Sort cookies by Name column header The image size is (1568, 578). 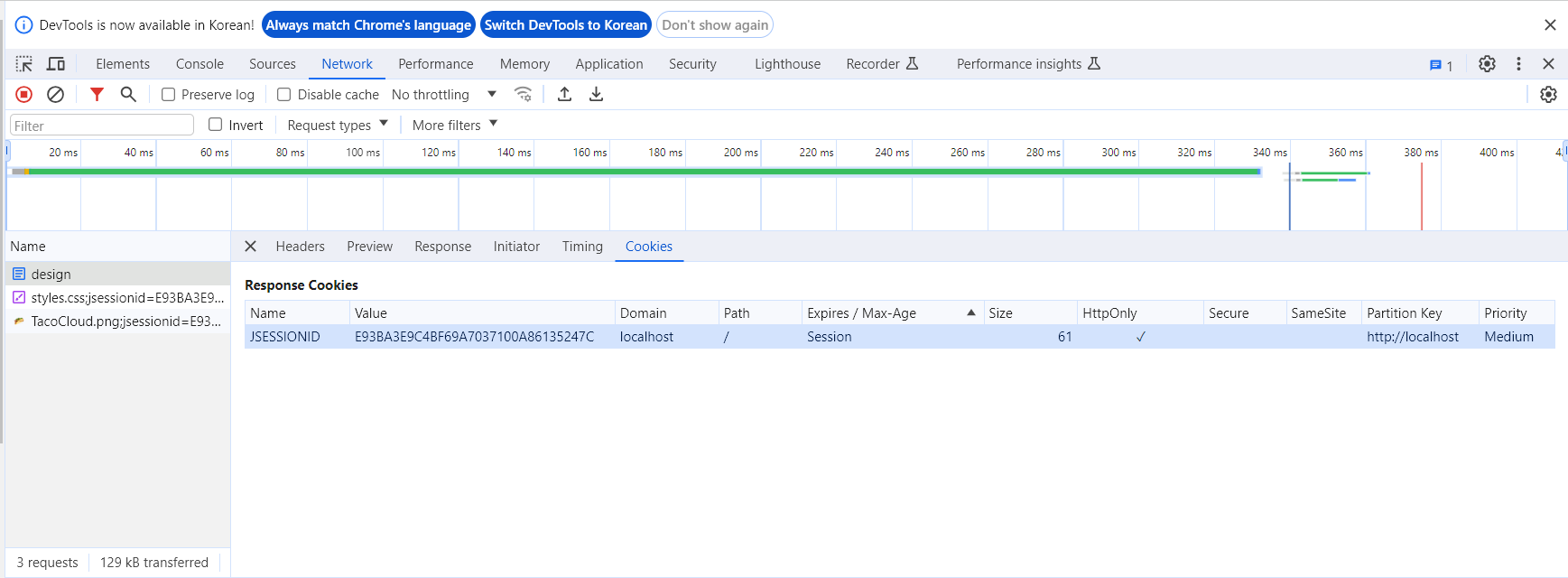(297, 312)
